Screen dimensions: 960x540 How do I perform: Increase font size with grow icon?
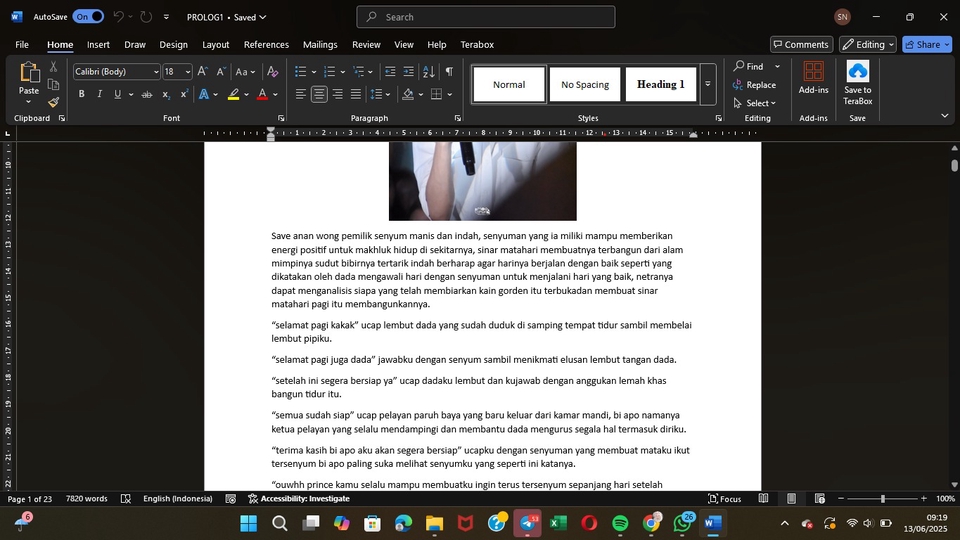pos(203,72)
